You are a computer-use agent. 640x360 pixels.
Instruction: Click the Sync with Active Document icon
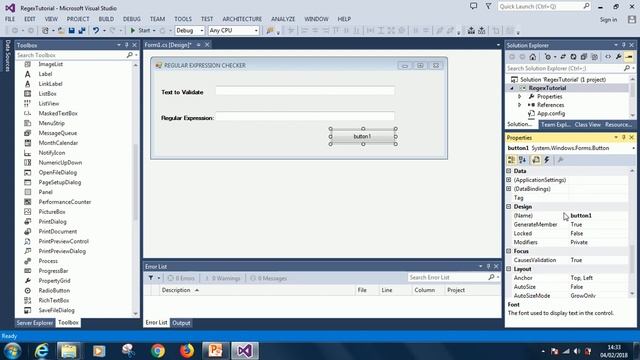(563, 57)
